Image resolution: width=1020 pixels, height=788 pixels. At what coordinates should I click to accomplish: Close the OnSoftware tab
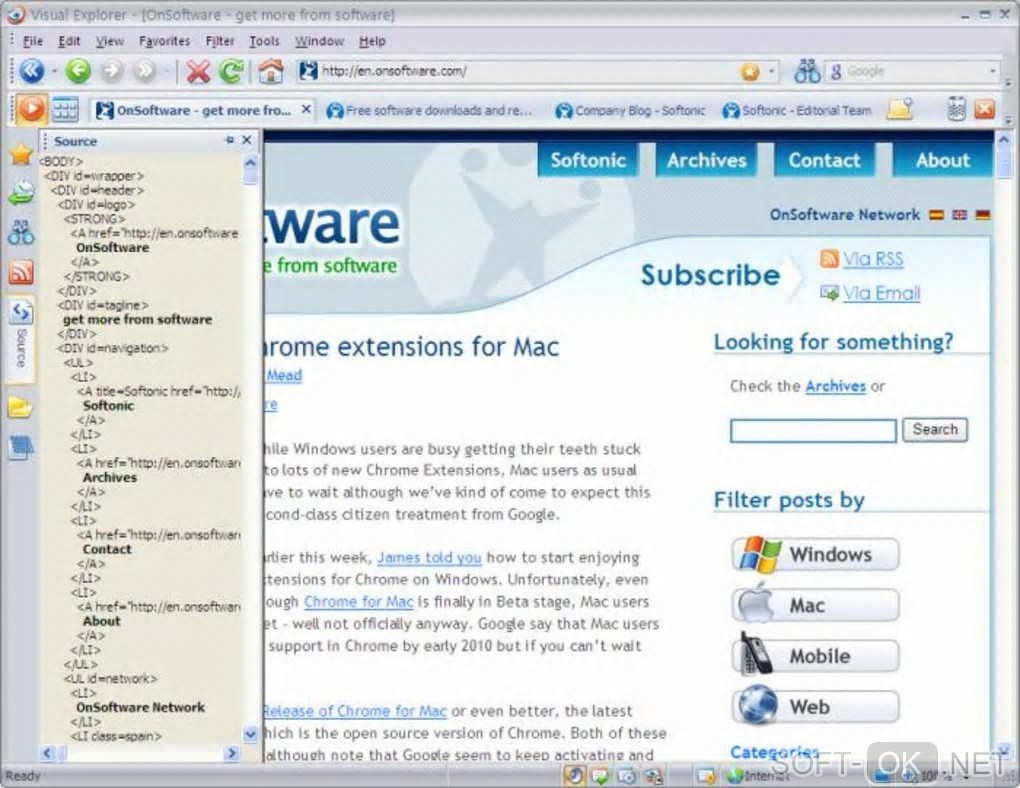point(306,109)
